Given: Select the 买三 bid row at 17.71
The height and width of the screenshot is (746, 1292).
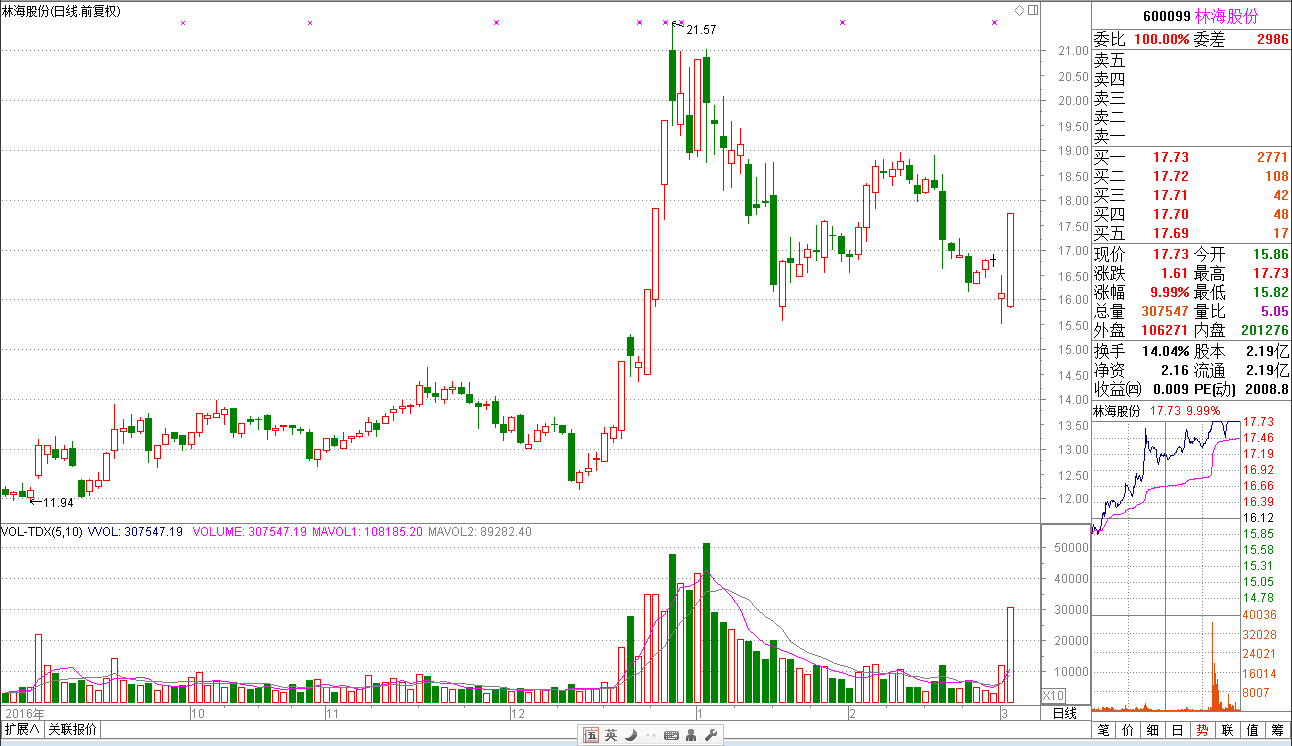Looking at the screenshot, I should pos(1191,195).
